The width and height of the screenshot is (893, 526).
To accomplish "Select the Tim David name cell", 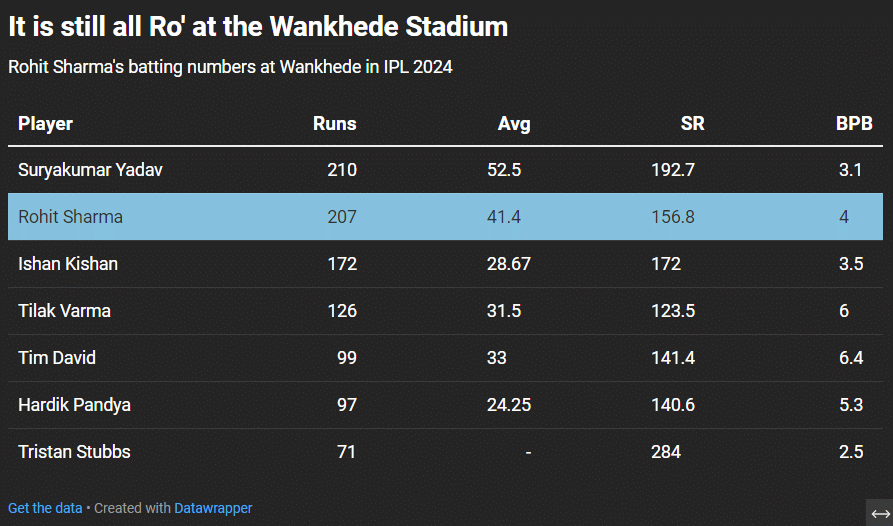I will [x=57, y=358].
